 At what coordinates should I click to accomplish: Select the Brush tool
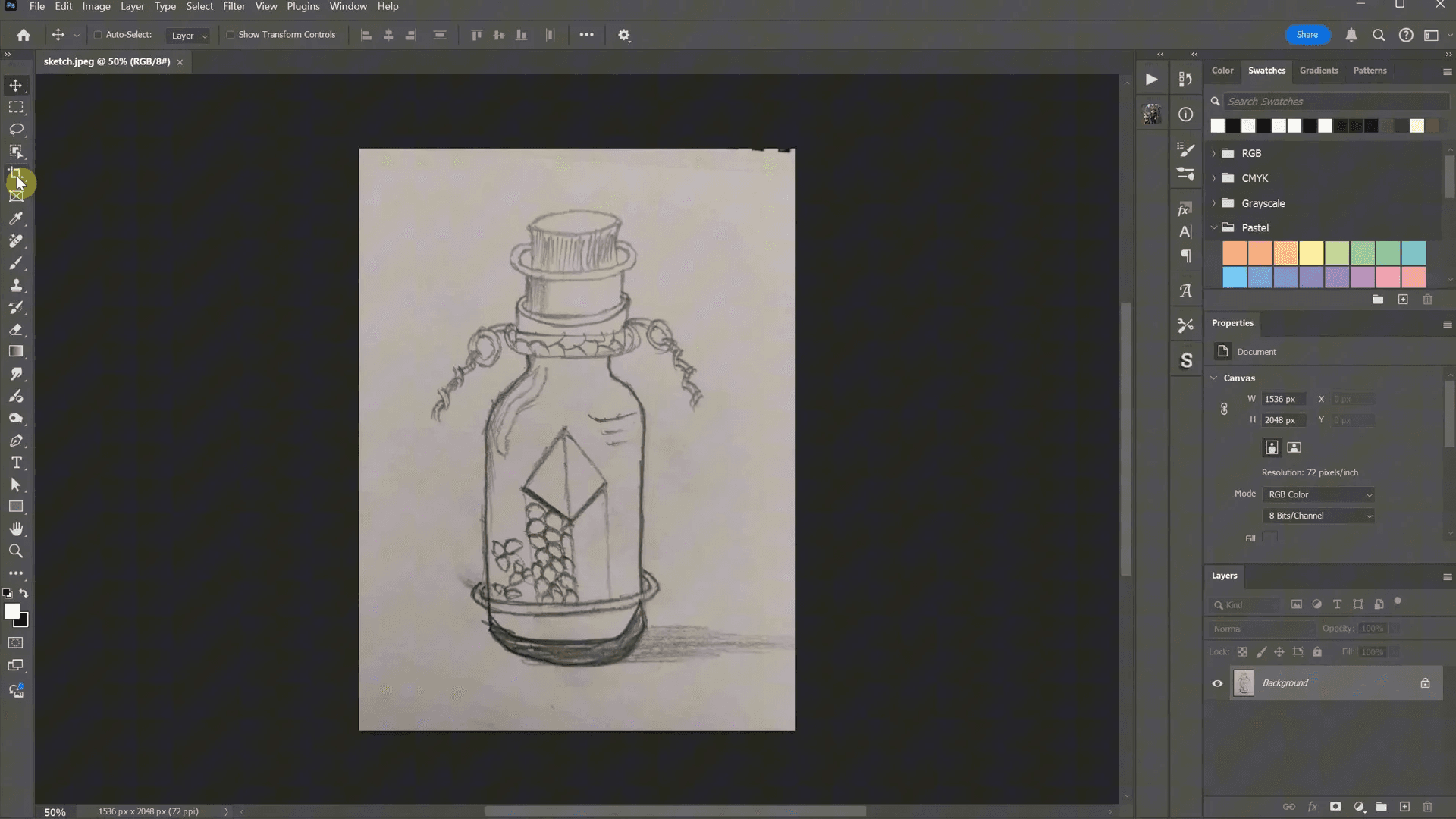(x=16, y=263)
